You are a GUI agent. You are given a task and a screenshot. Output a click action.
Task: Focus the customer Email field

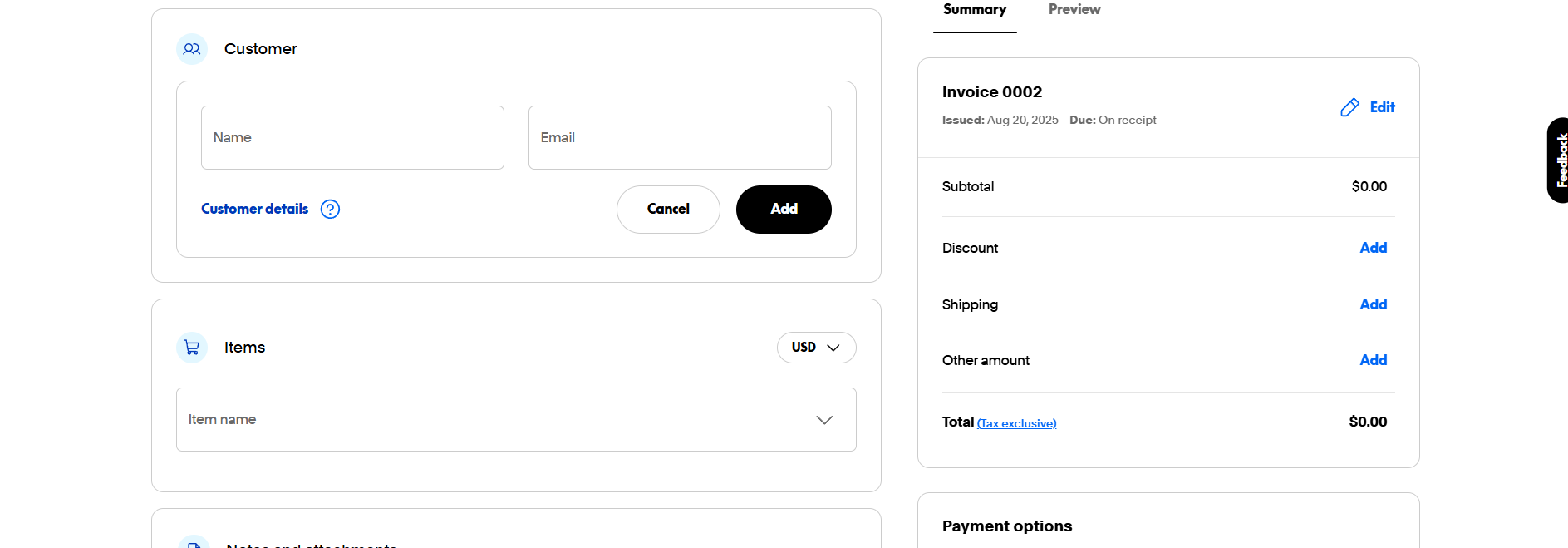click(x=680, y=138)
